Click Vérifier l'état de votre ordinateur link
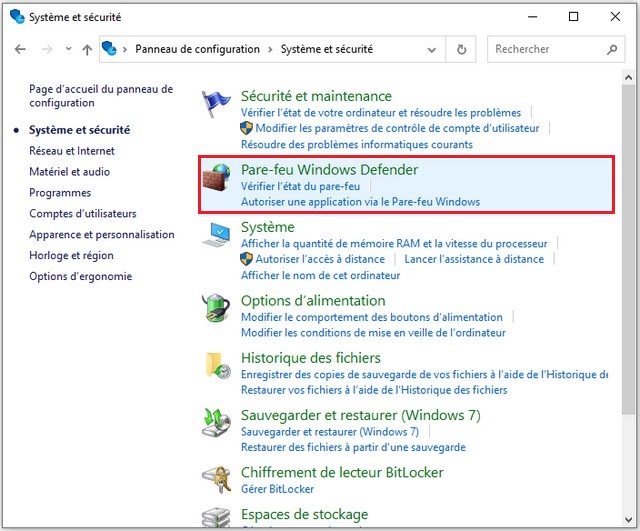The width and height of the screenshot is (640, 531). [380, 113]
